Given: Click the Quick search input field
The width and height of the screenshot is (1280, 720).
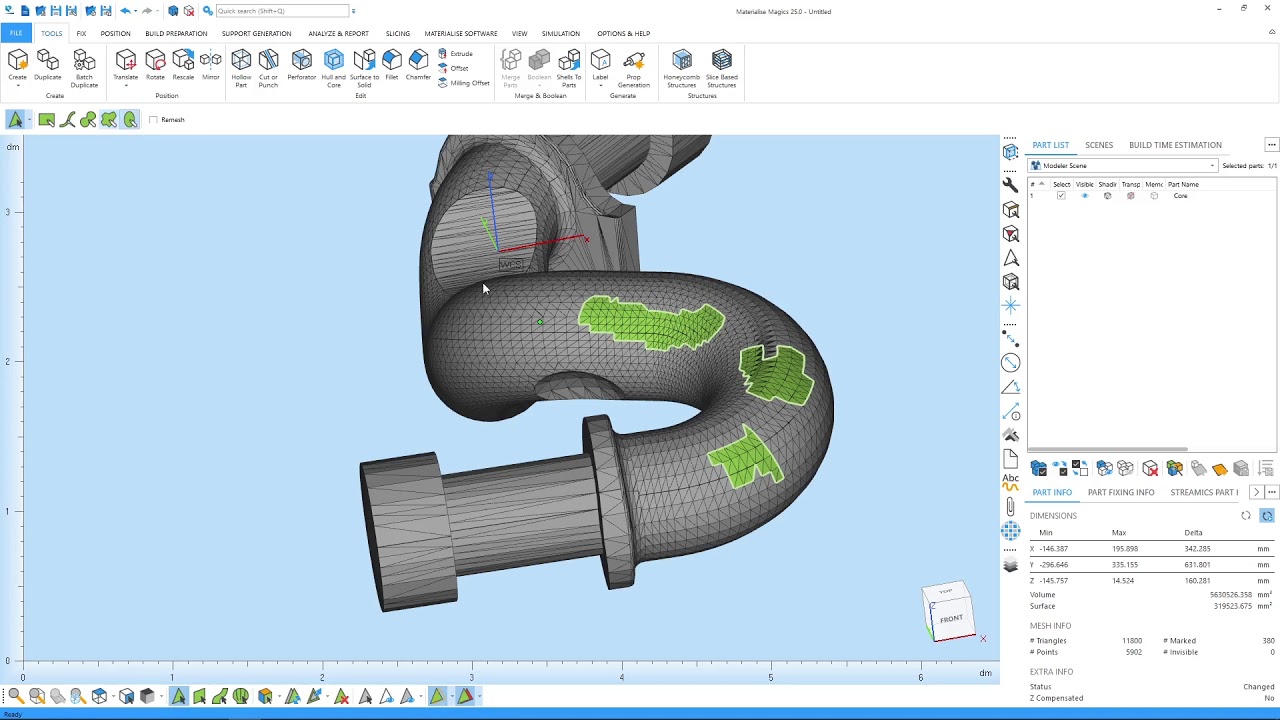Looking at the screenshot, I should click(282, 11).
